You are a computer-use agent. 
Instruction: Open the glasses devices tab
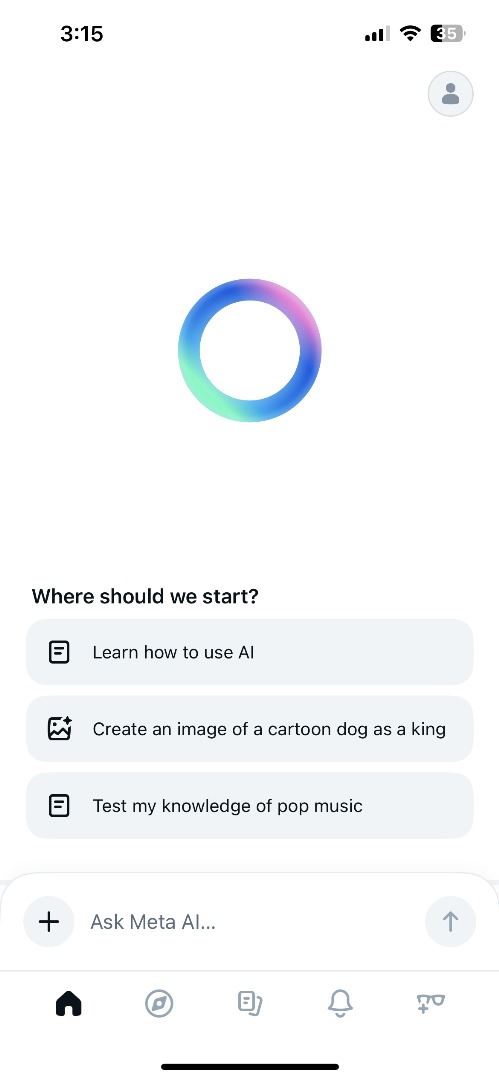click(x=431, y=1003)
